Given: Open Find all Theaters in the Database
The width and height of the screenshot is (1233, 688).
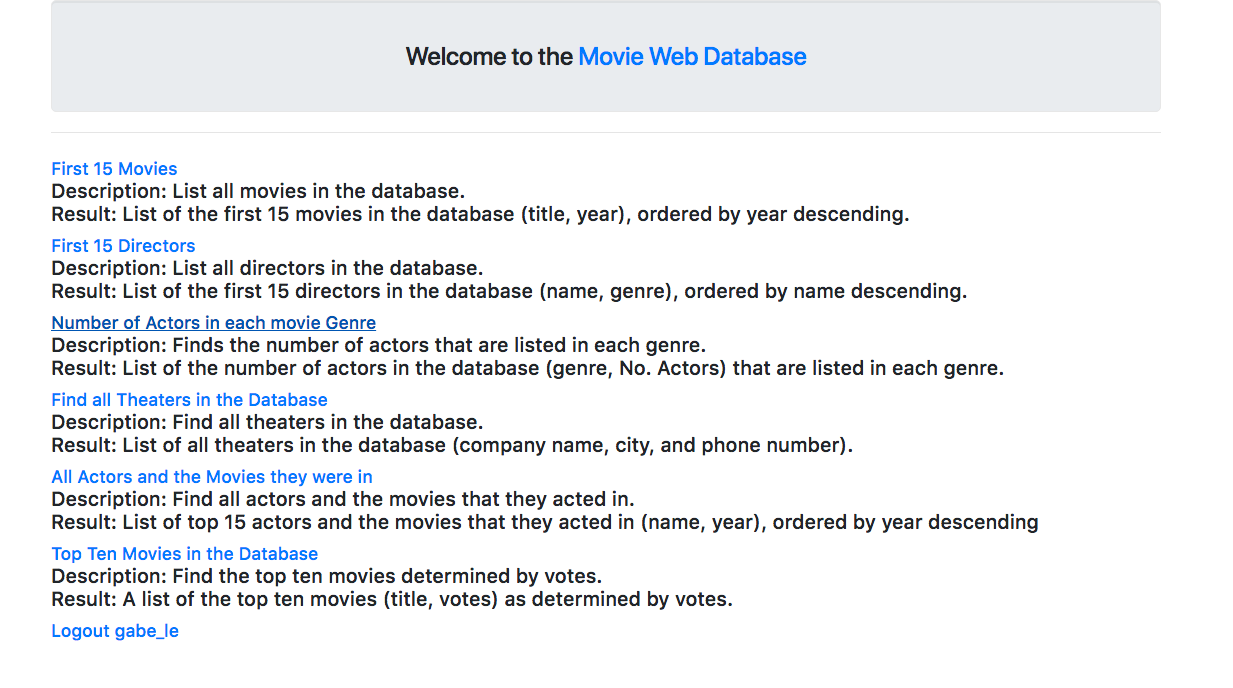Looking at the screenshot, I should click(x=190, y=400).
